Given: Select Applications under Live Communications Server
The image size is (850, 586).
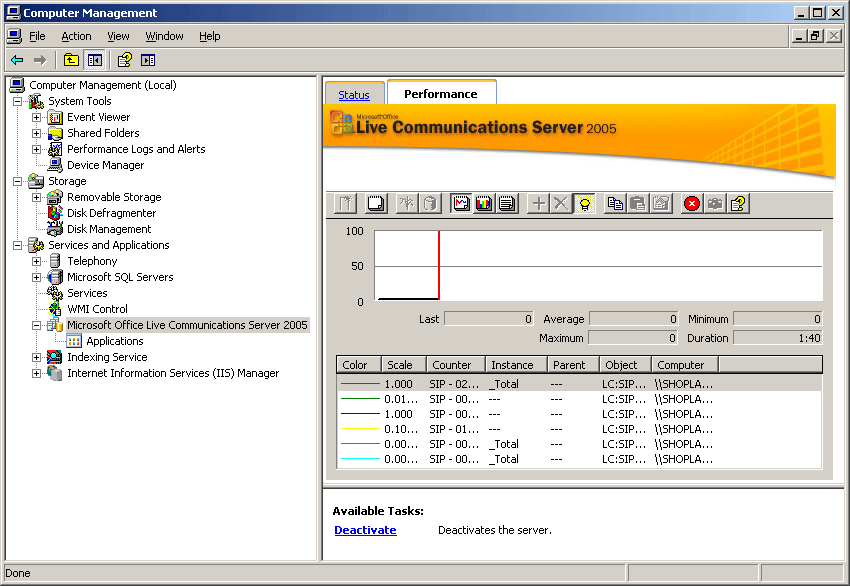Looking at the screenshot, I should tap(114, 341).
